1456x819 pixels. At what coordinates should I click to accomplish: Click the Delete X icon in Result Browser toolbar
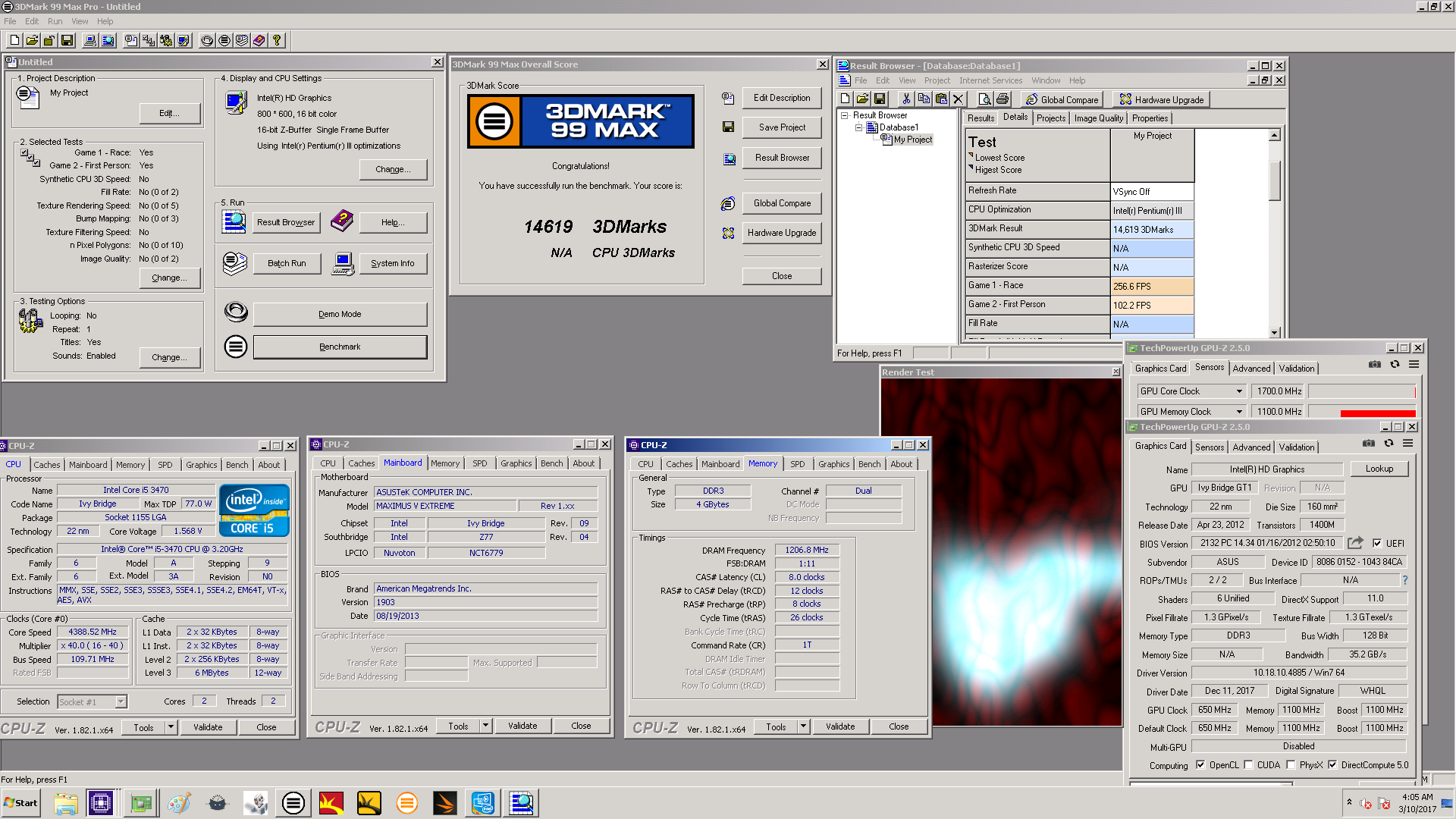click(958, 99)
